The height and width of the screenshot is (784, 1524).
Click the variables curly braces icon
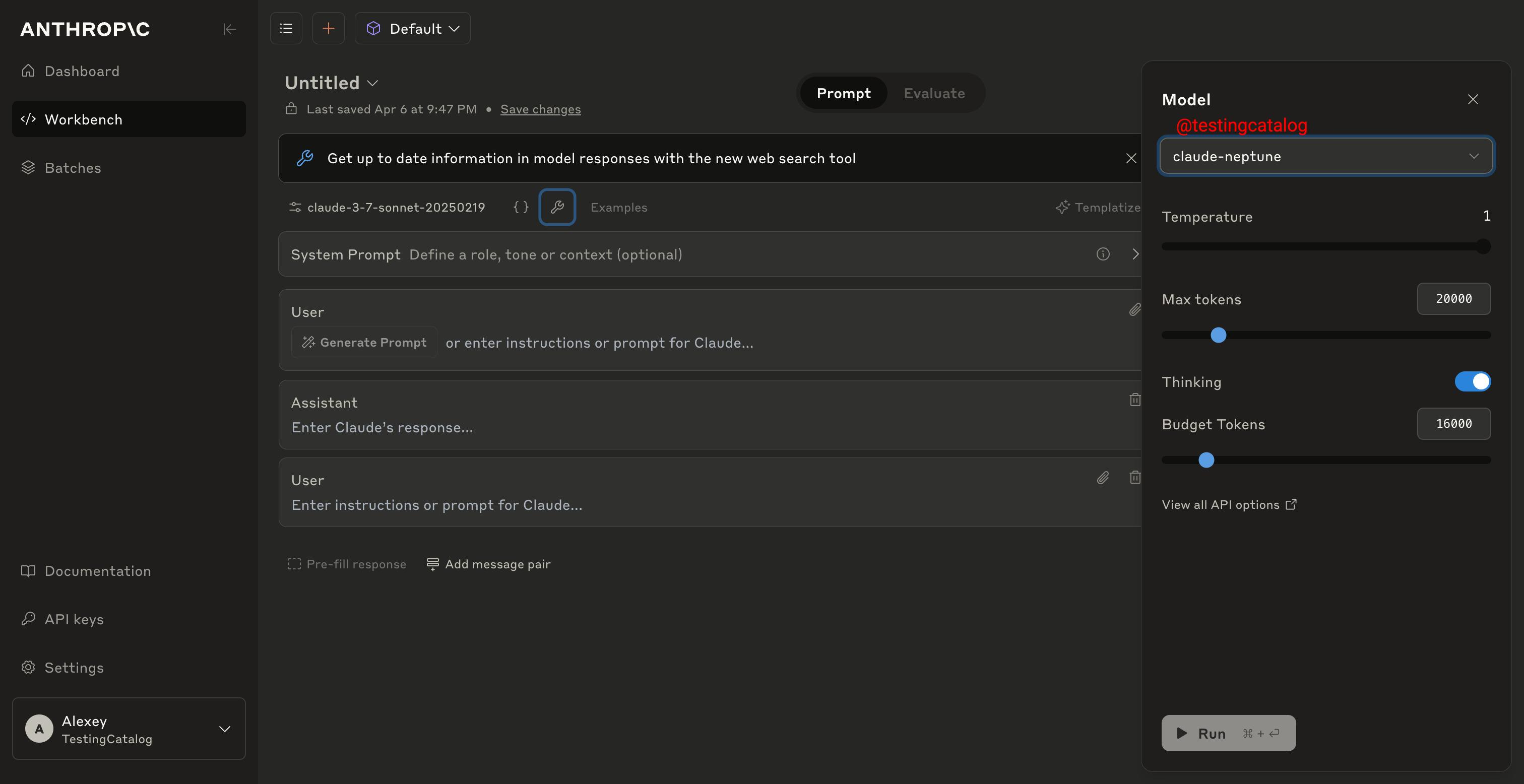521,207
